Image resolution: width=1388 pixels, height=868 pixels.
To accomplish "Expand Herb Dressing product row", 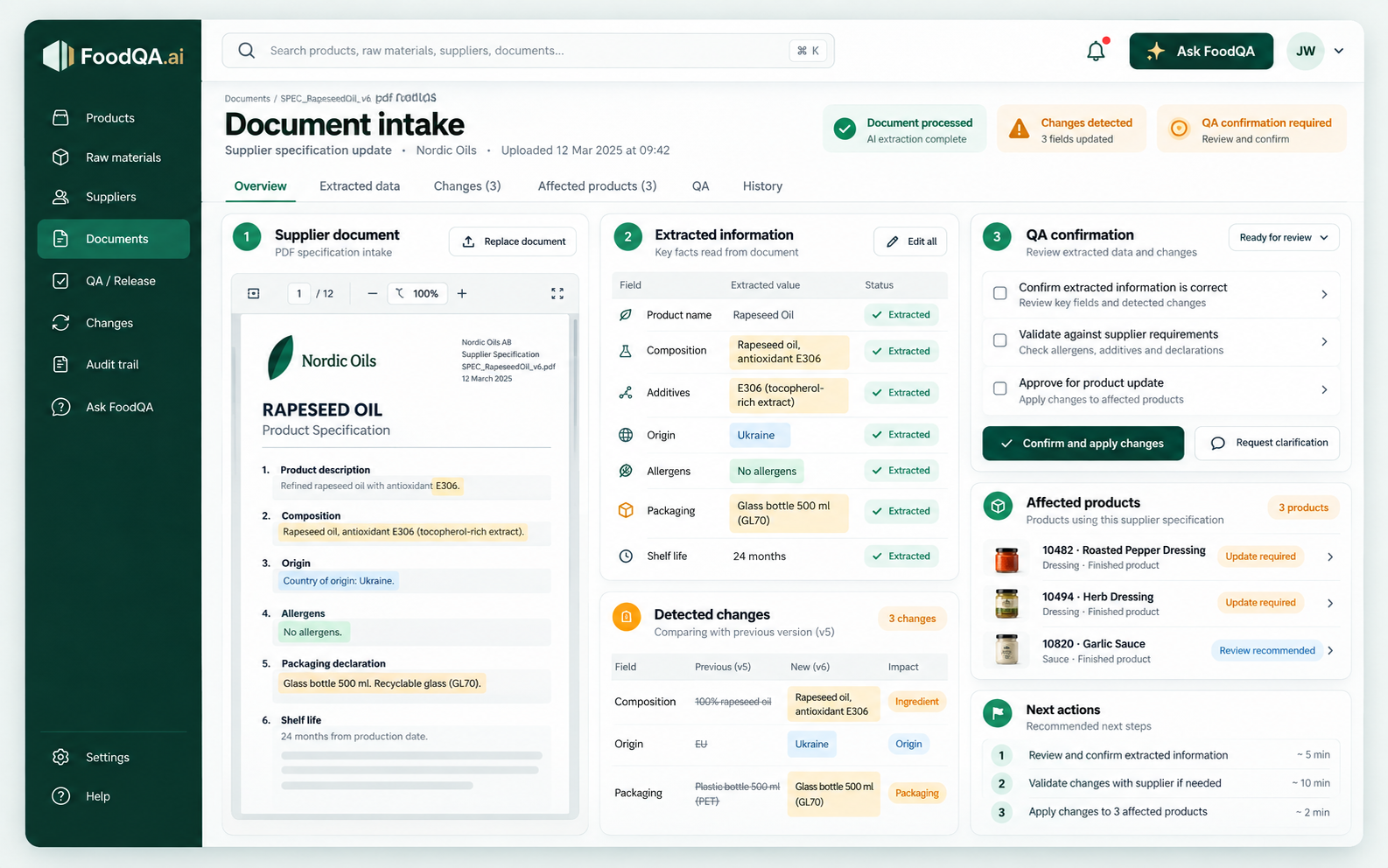I will (x=1330, y=603).
